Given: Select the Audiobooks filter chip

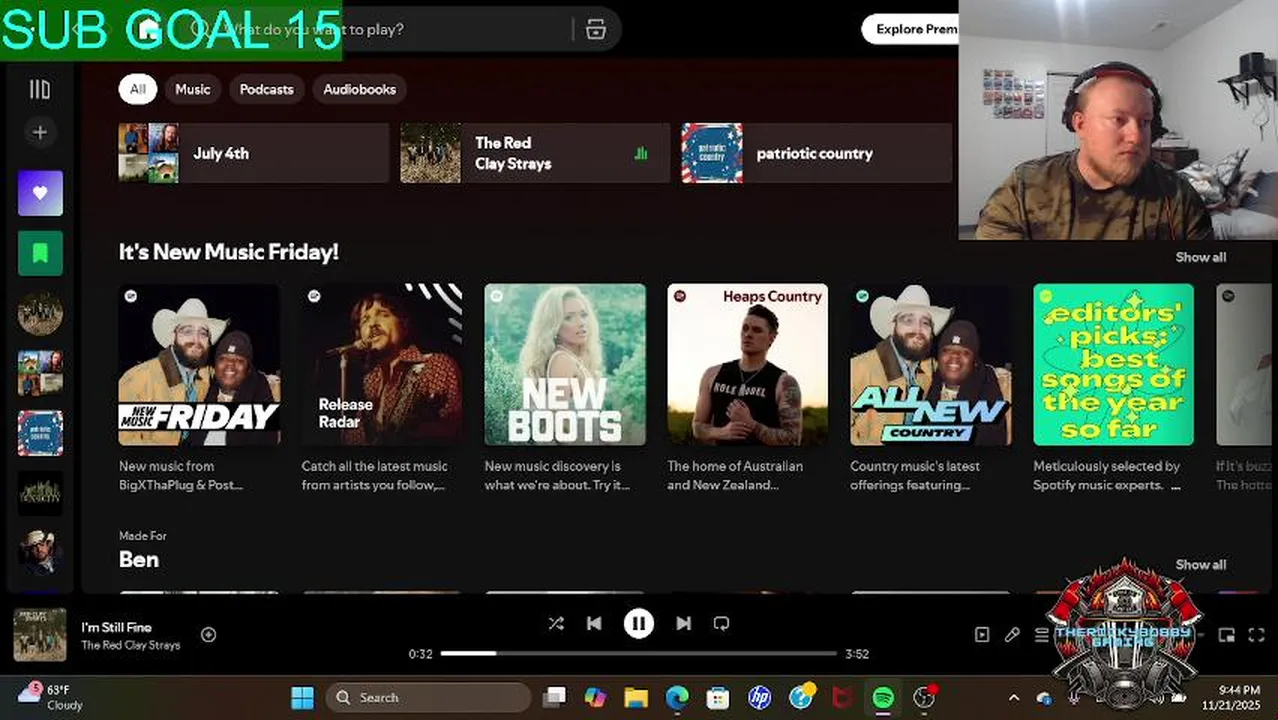Looking at the screenshot, I should [x=360, y=89].
